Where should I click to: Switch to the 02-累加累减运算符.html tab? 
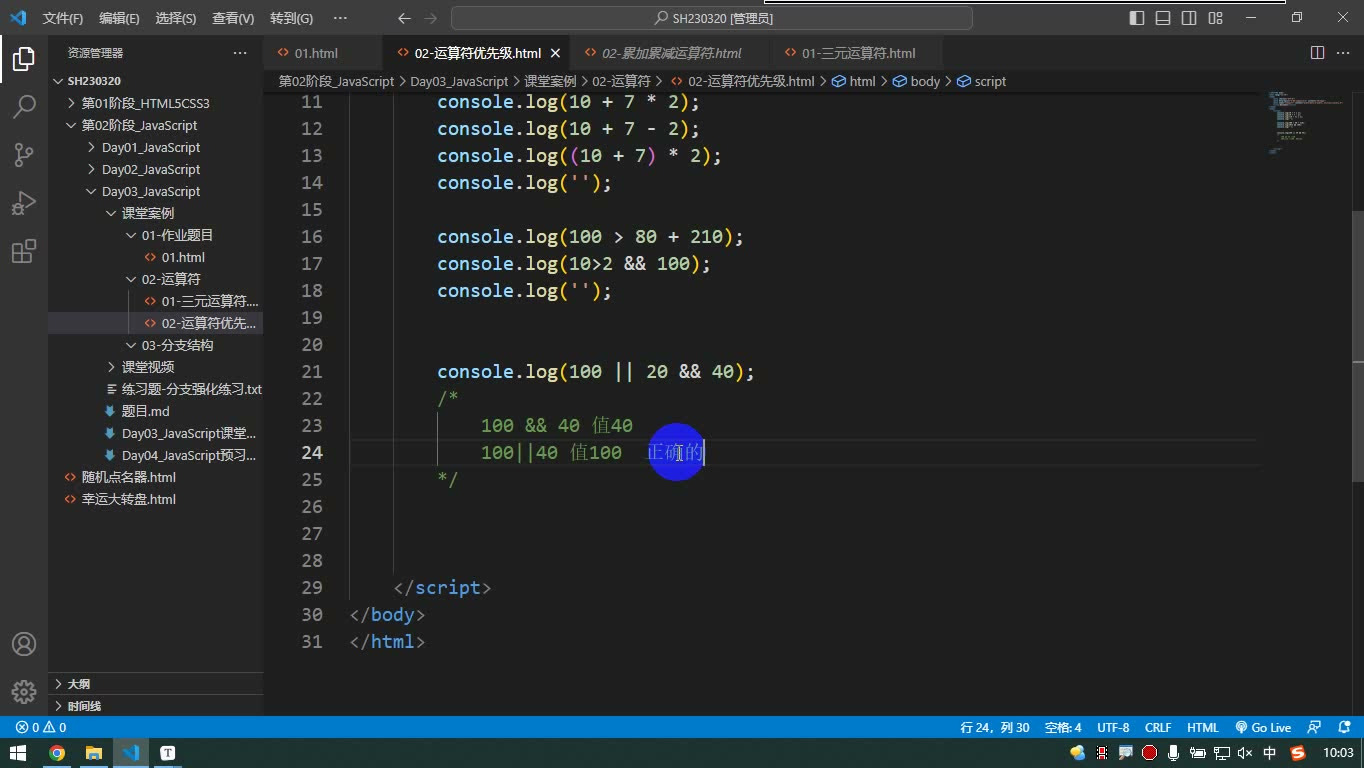pos(672,53)
